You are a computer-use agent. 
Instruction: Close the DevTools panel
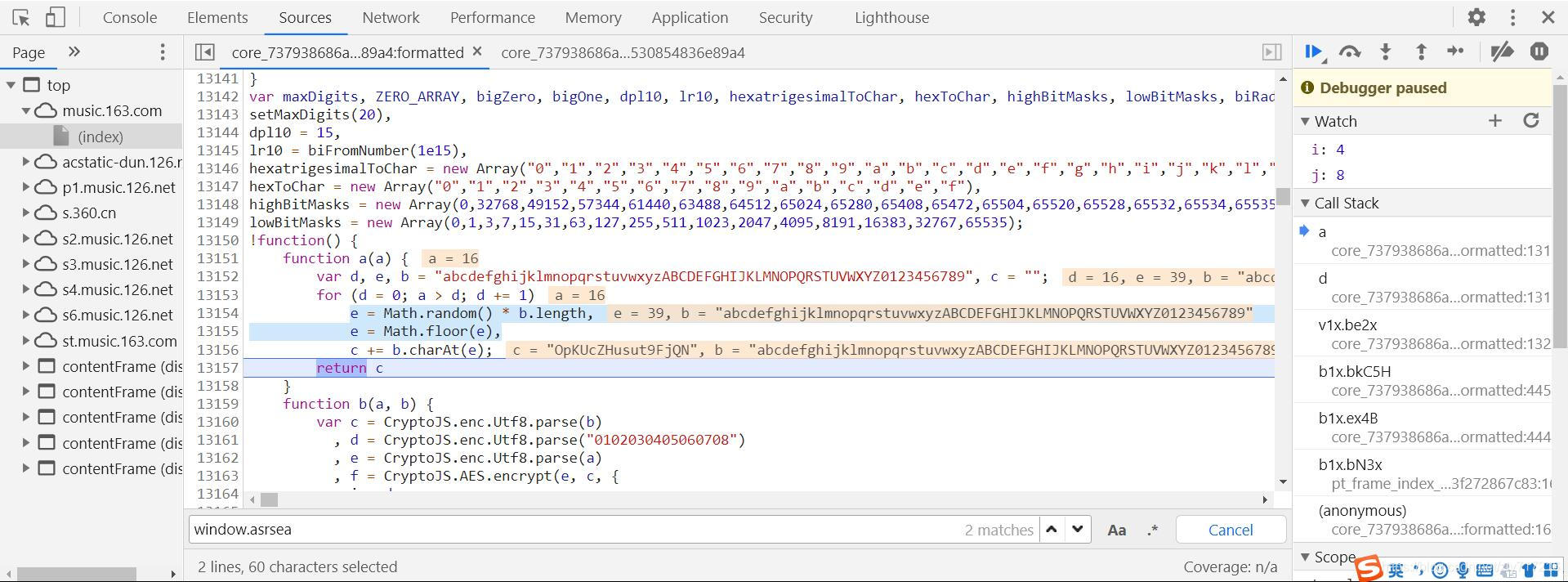(1548, 17)
